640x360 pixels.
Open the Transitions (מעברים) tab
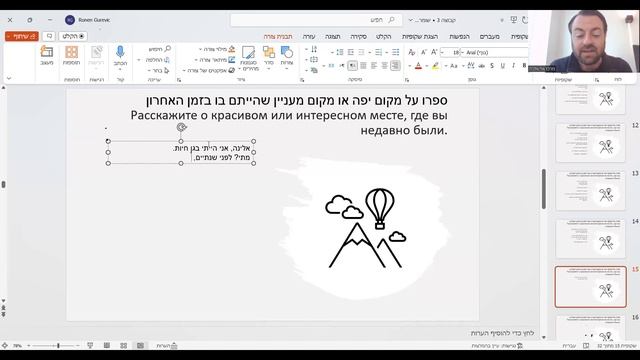pyautogui.click(x=489, y=36)
